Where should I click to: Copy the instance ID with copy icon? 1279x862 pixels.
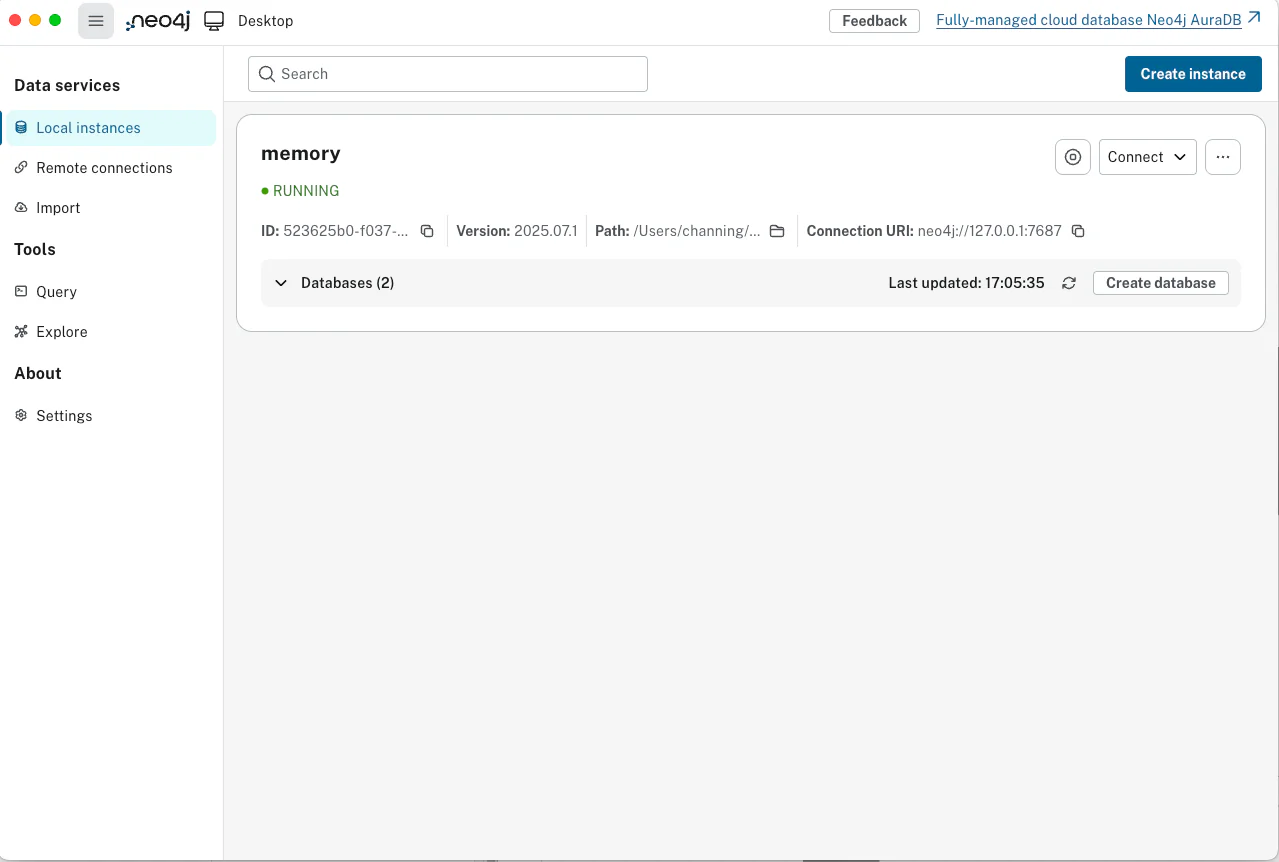coord(427,231)
